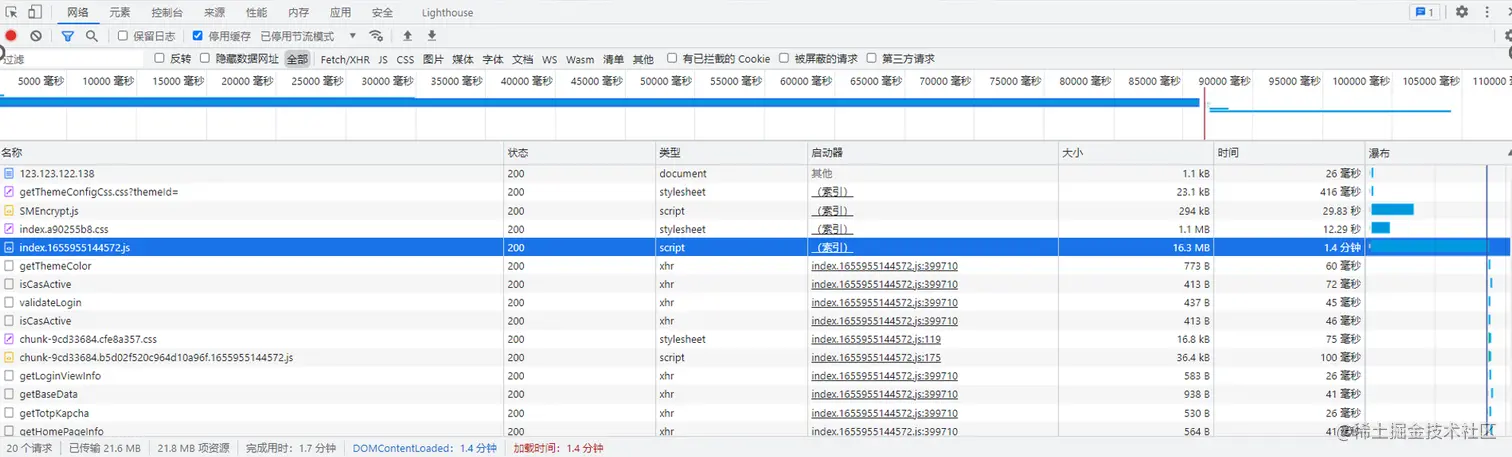Select checkbox of getThemeColor row
This screenshot has width=1512, height=457.
coord(9,266)
